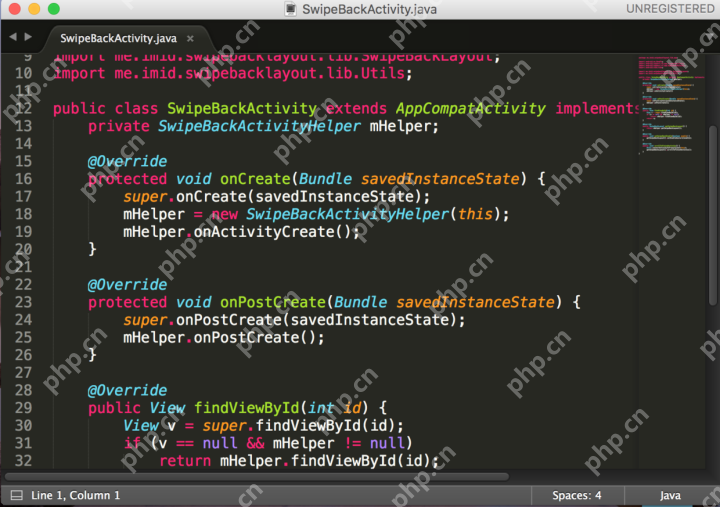The image size is (720, 507).
Task: Click the green window zoom button
Action: (53, 9)
